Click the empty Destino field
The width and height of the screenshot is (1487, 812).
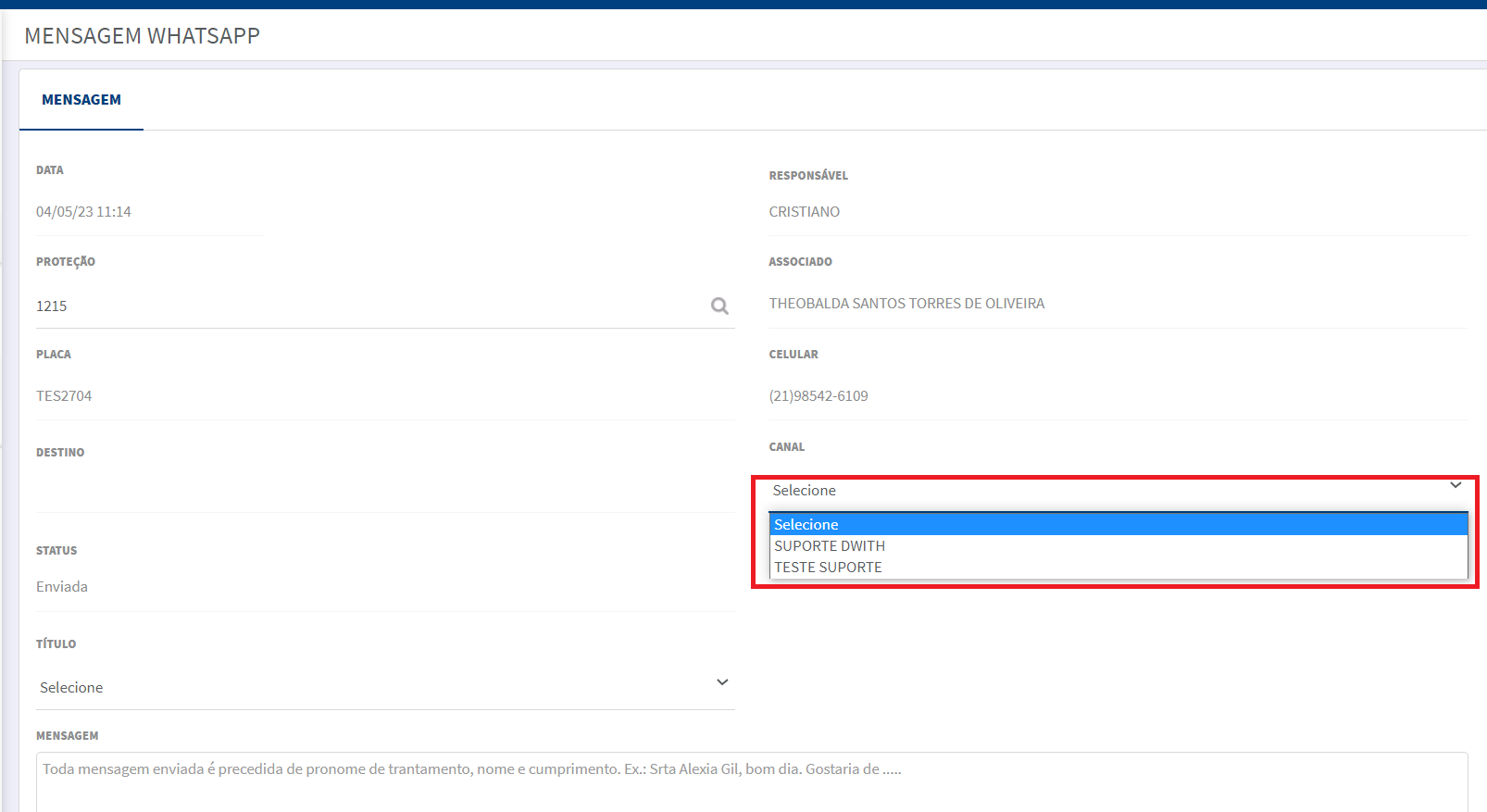pyautogui.click(x=385, y=490)
